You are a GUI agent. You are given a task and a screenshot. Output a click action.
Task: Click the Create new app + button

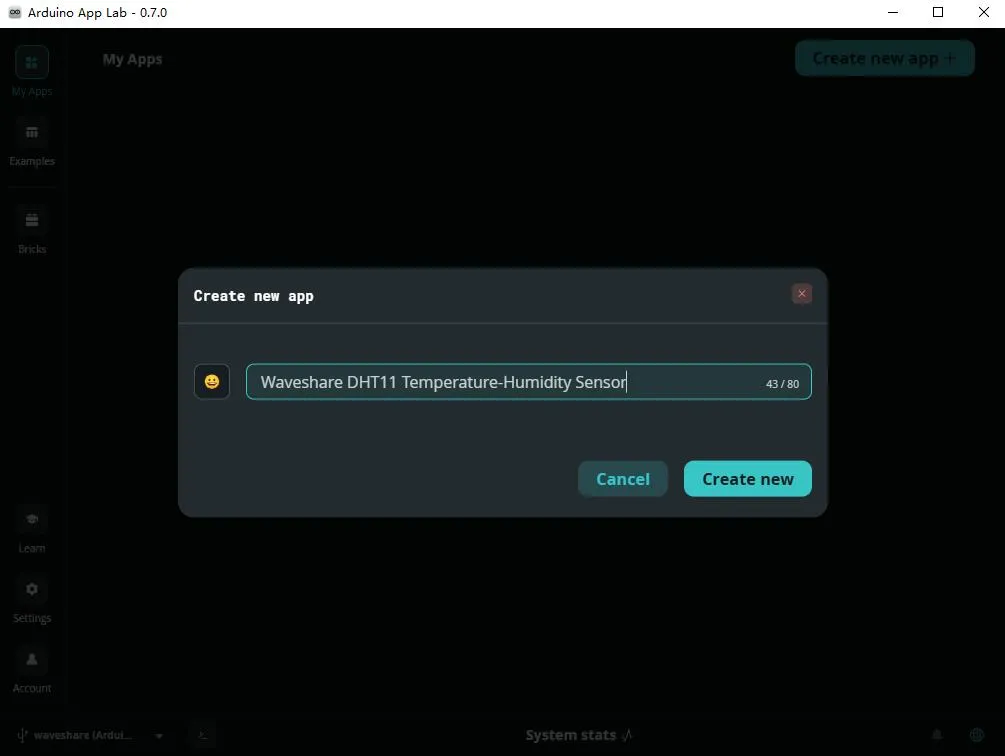(885, 58)
